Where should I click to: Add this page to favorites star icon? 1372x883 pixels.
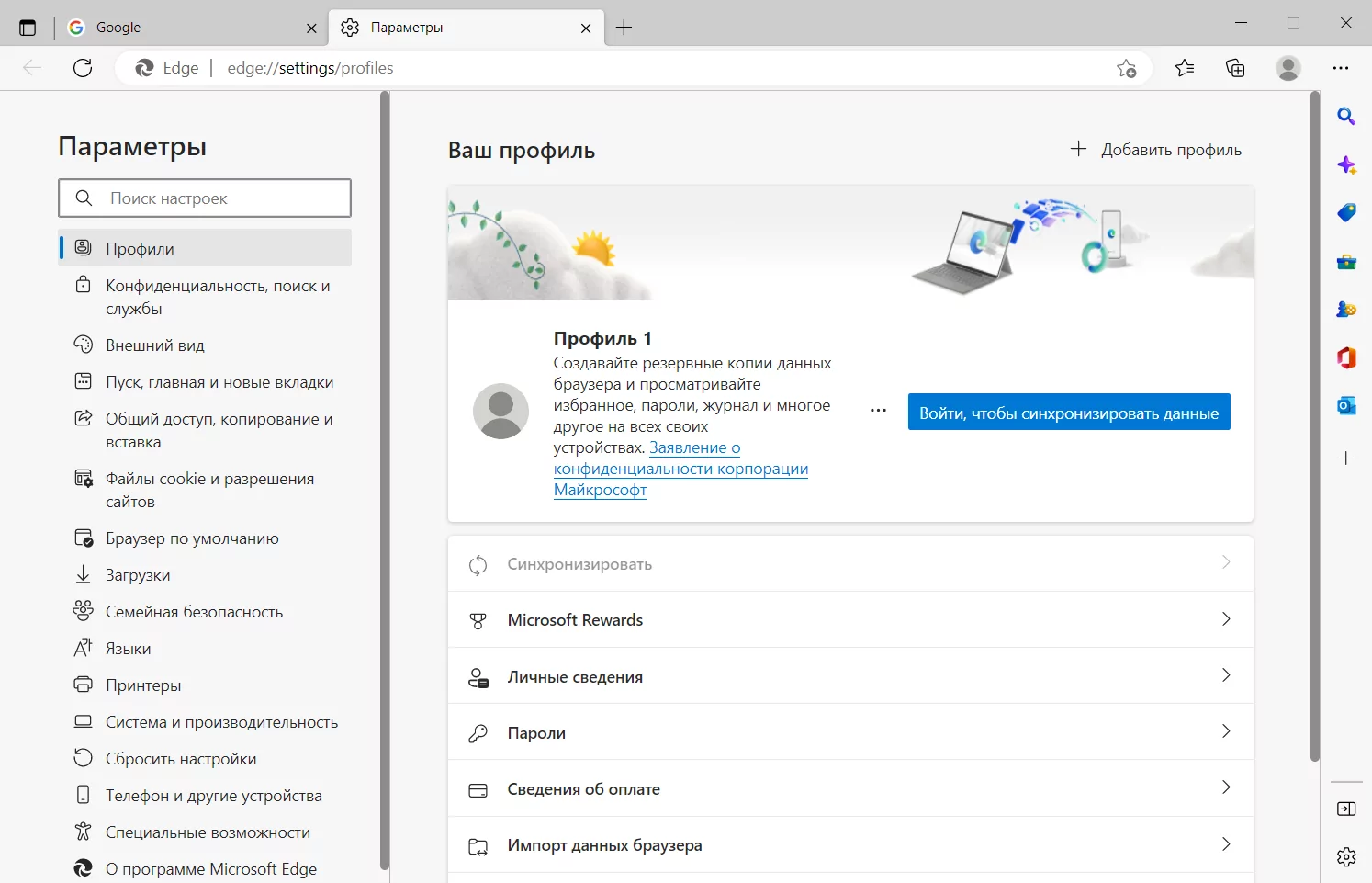(x=1127, y=68)
